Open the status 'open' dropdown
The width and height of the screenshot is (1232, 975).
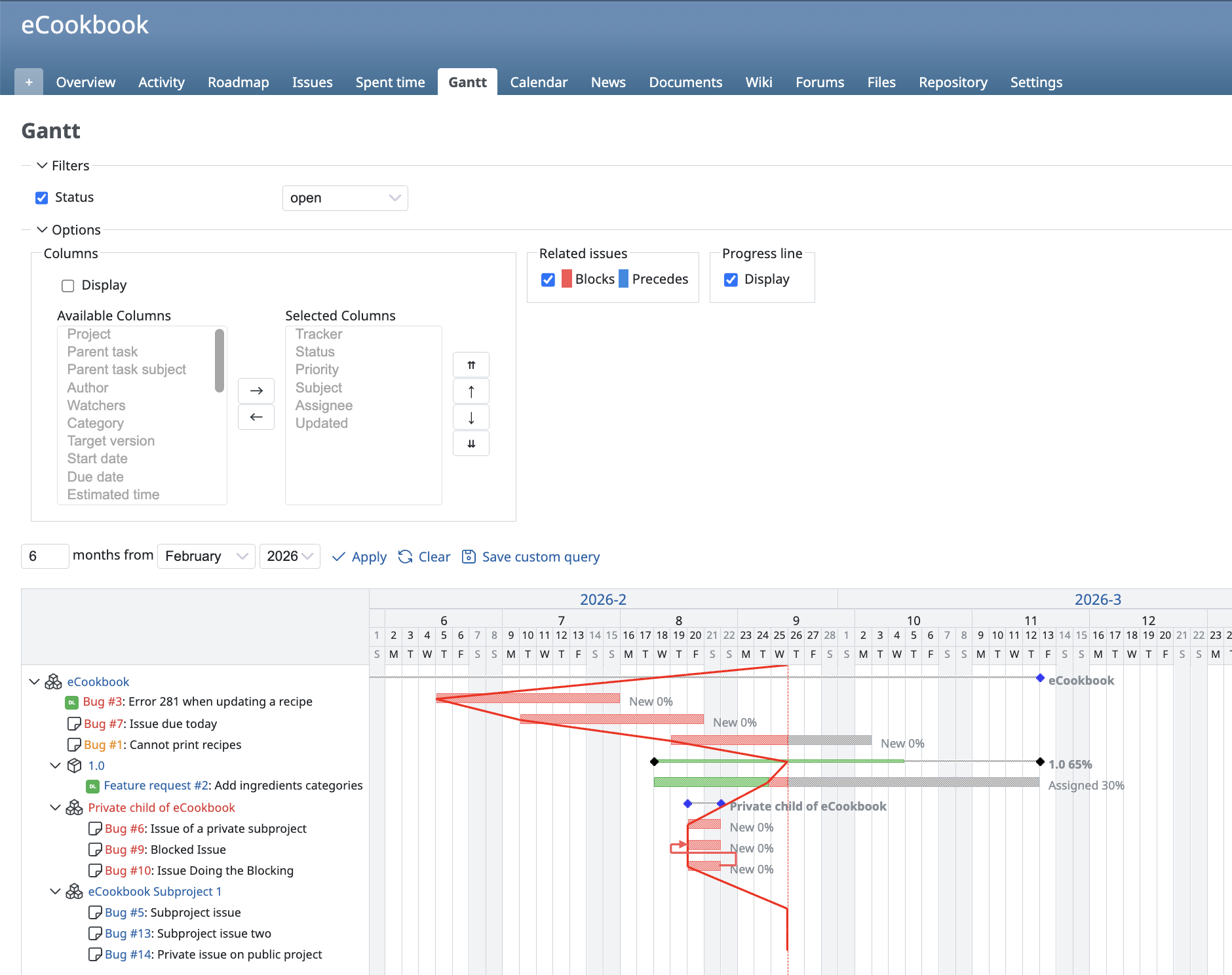coord(345,198)
